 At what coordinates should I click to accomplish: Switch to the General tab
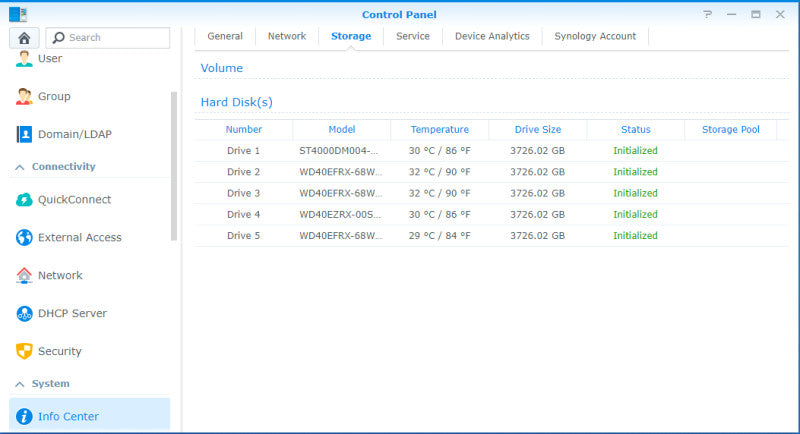[225, 36]
